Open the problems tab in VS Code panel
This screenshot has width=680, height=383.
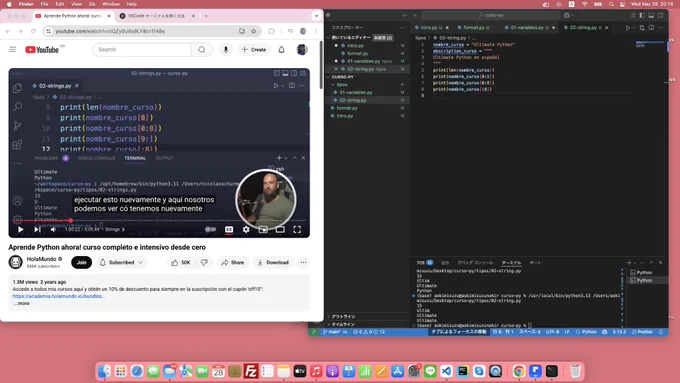click(x=425, y=262)
